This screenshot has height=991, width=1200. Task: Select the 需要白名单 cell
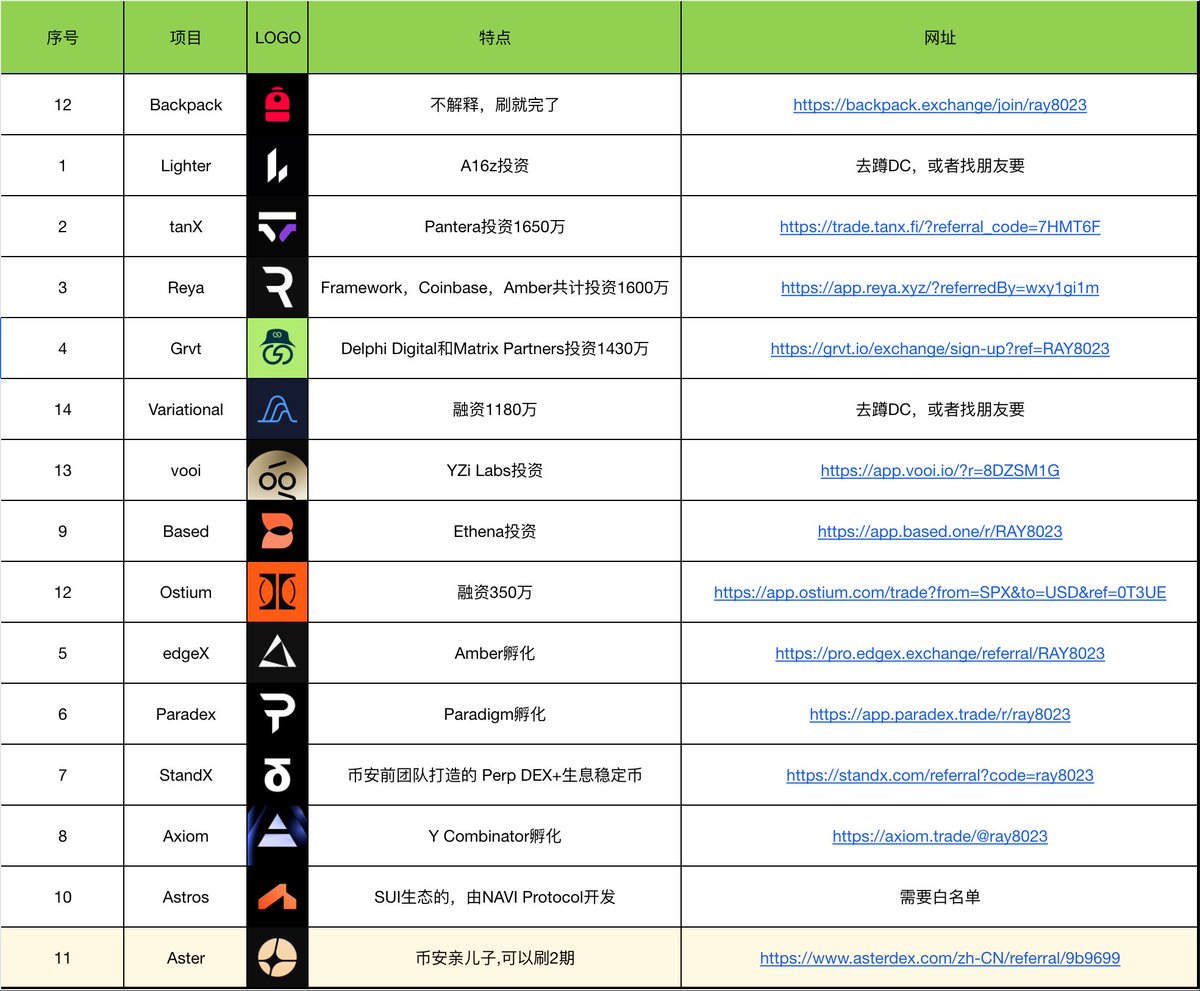point(940,898)
